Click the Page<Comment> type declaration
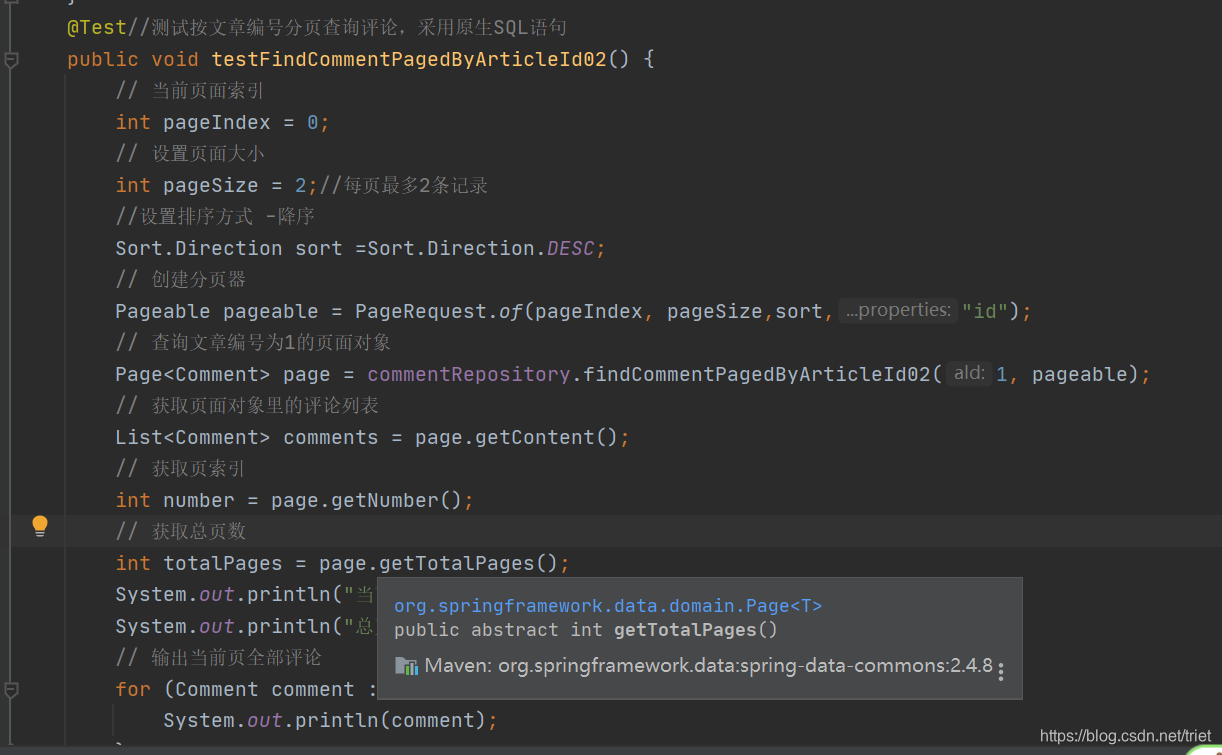The image size is (1222, 755). click(x=193, y=374)
